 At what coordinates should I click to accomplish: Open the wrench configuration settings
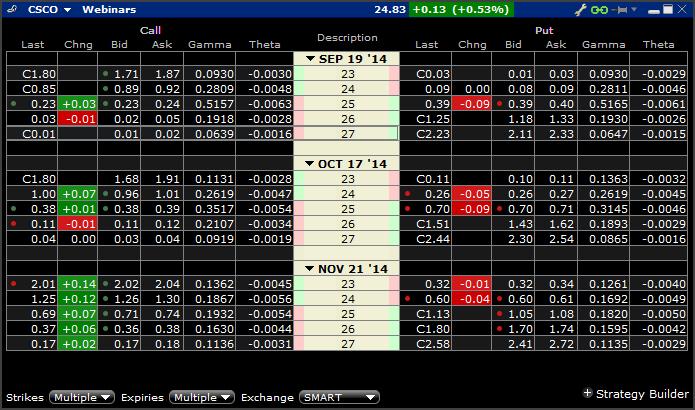pos(580,10)
